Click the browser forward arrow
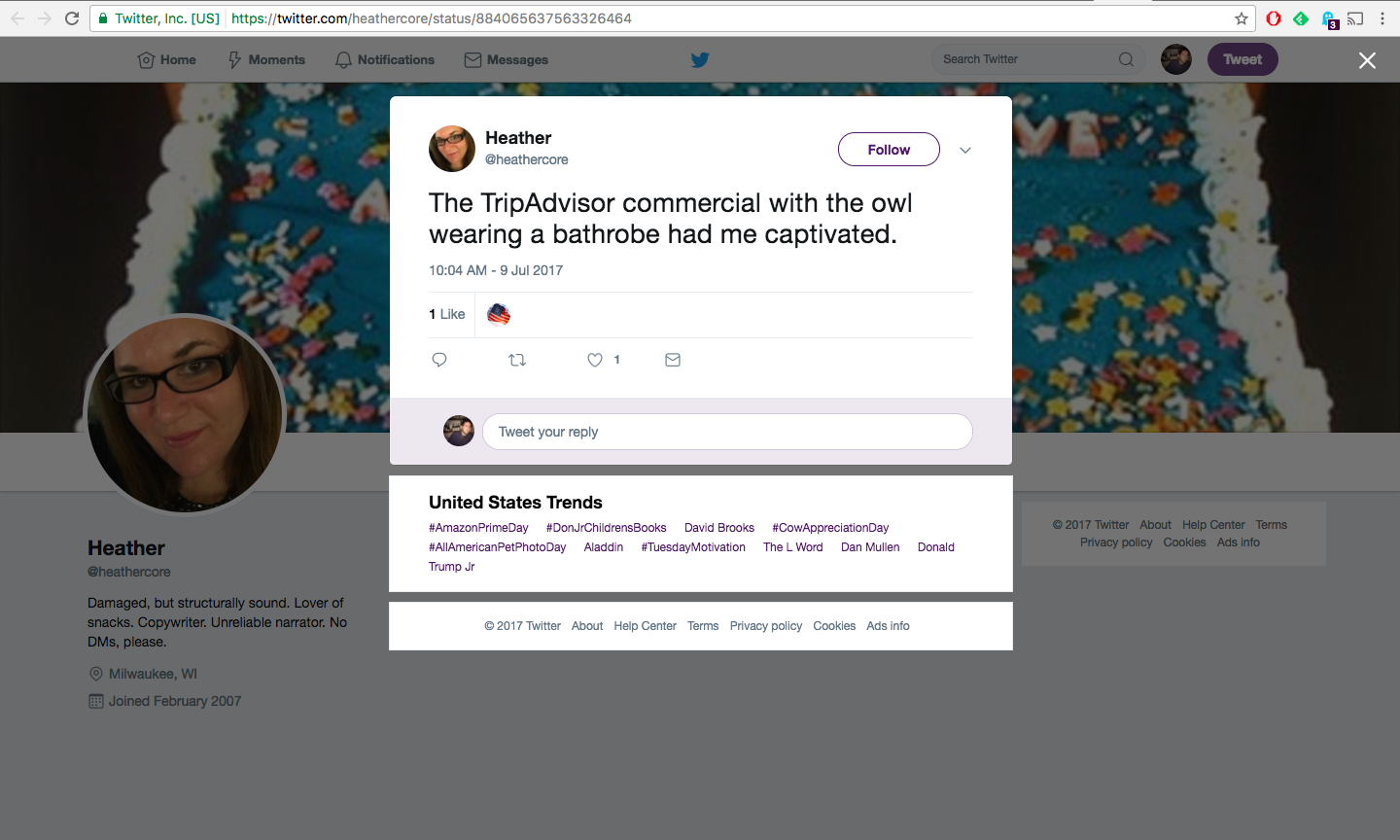 tap(45, 18)
